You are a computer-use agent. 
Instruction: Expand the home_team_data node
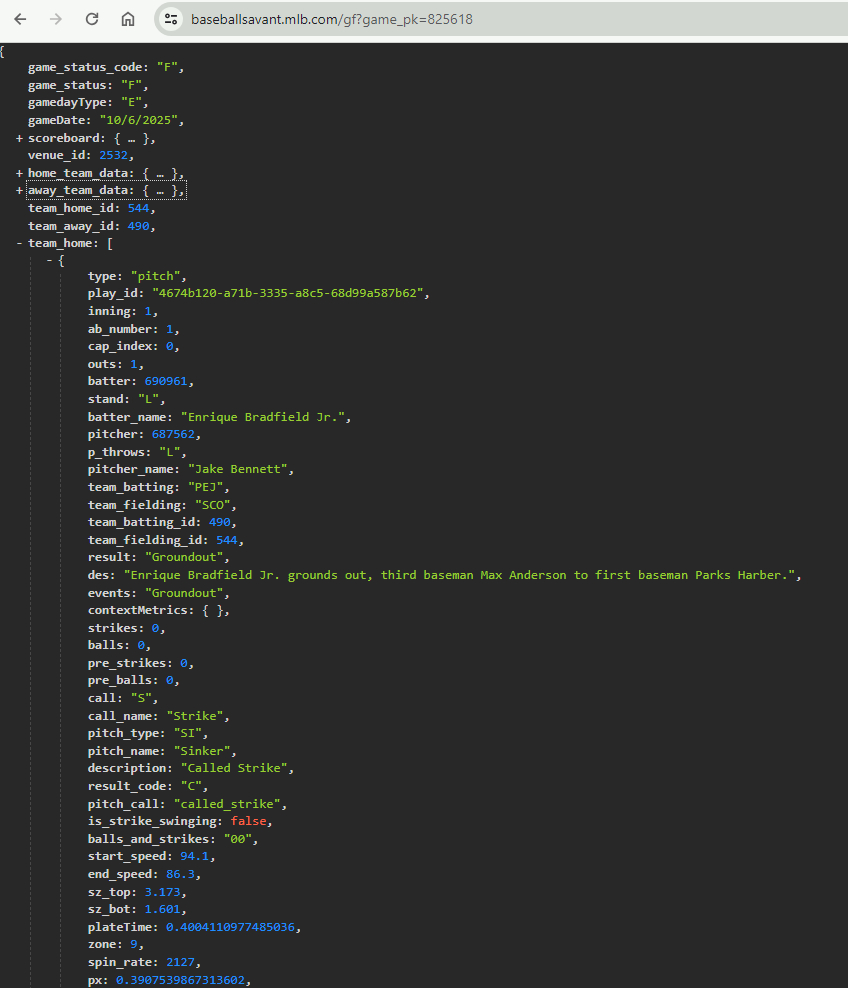(19, 174)
